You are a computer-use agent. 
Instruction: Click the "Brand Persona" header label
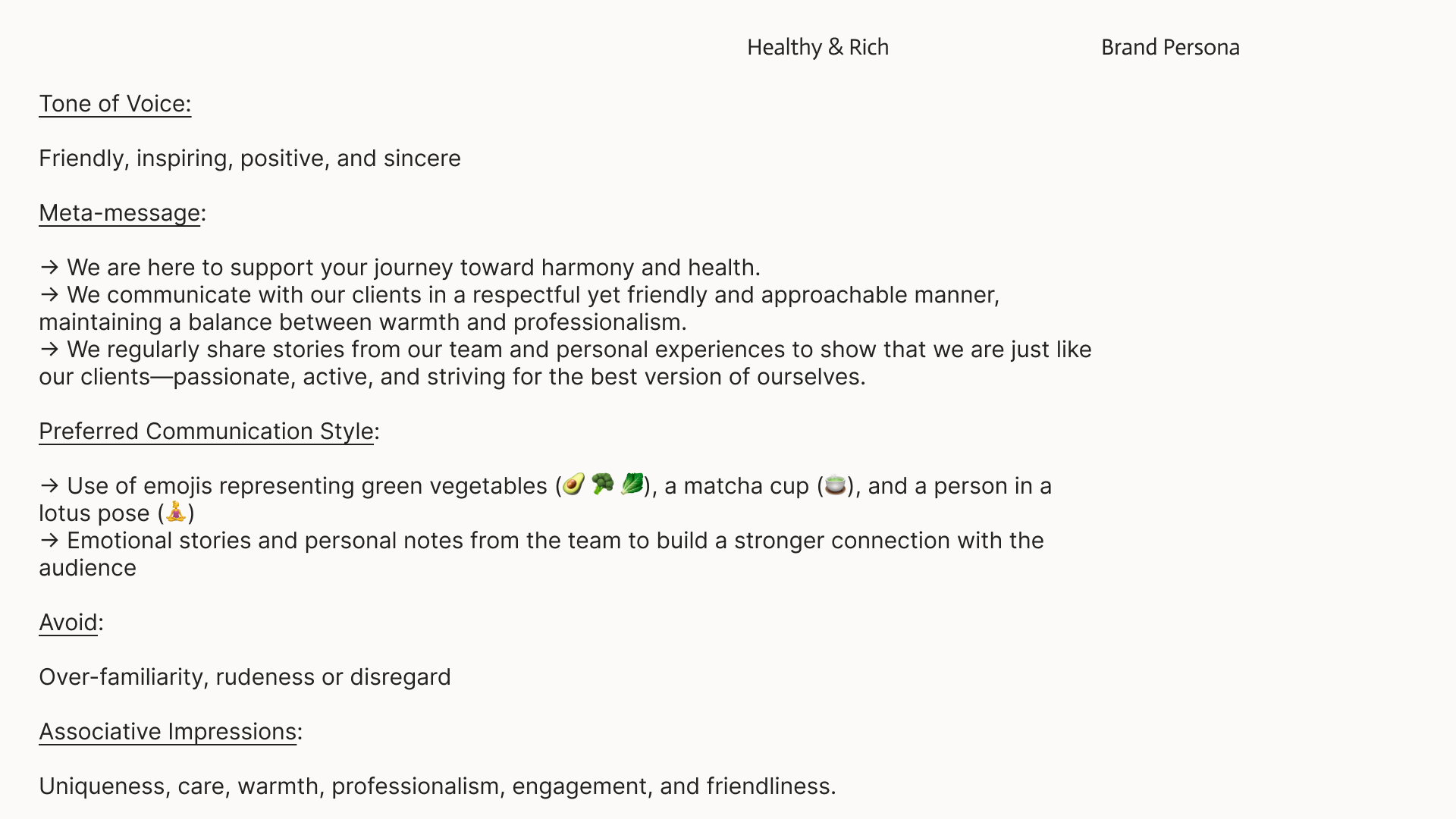tap(1170, 47)
